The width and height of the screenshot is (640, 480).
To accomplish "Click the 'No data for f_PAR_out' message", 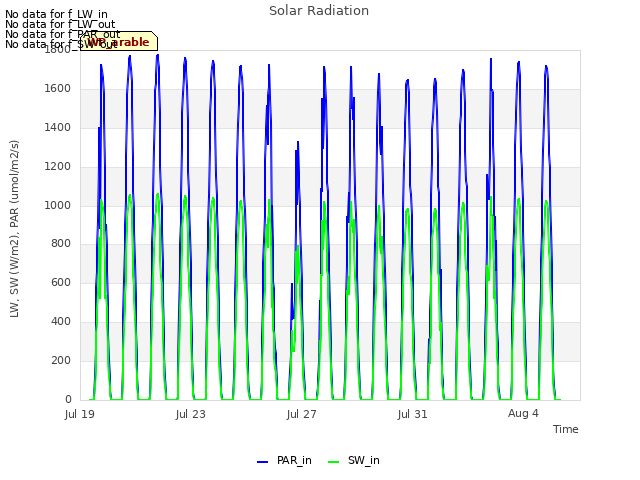I will point(62,34).
